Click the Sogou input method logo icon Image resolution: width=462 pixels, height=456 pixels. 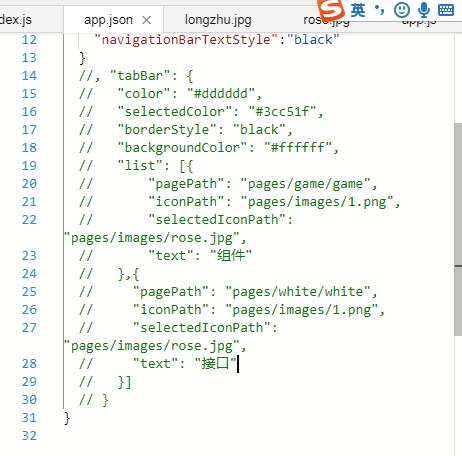coord(331,9)
